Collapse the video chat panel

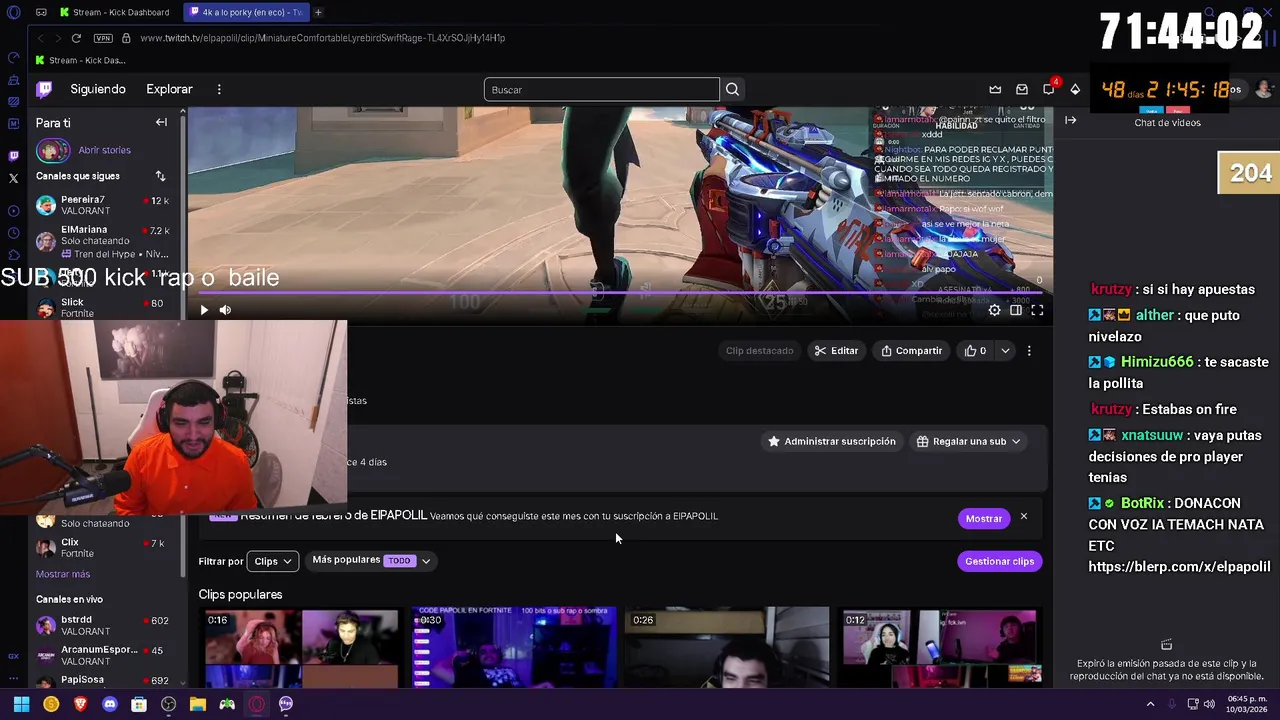tap(1070, 120)
